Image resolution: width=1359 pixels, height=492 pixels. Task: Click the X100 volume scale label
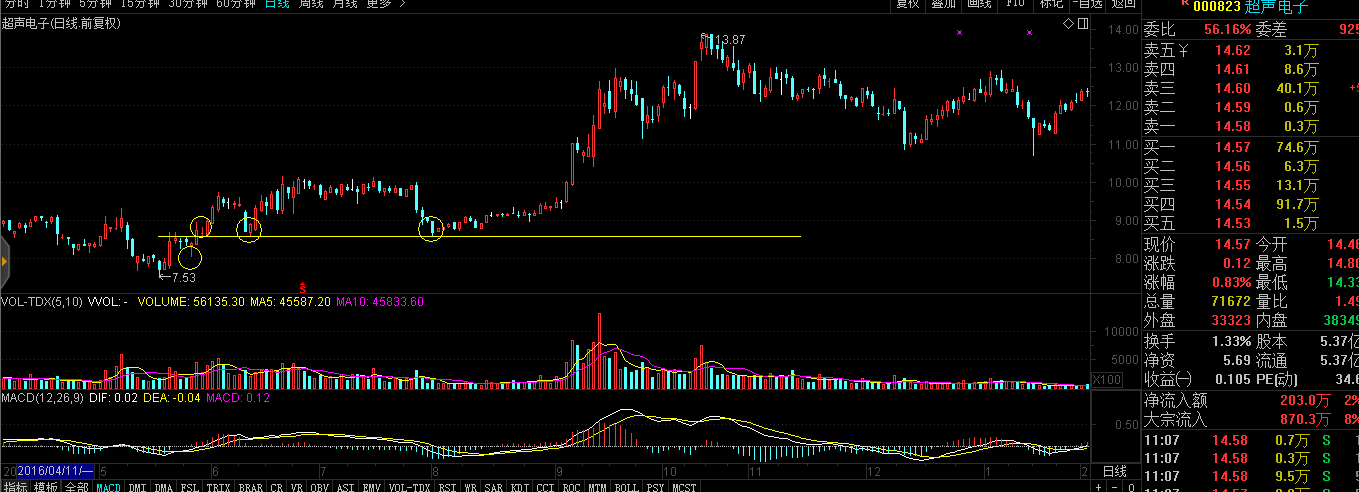(x=1106, y=380)
